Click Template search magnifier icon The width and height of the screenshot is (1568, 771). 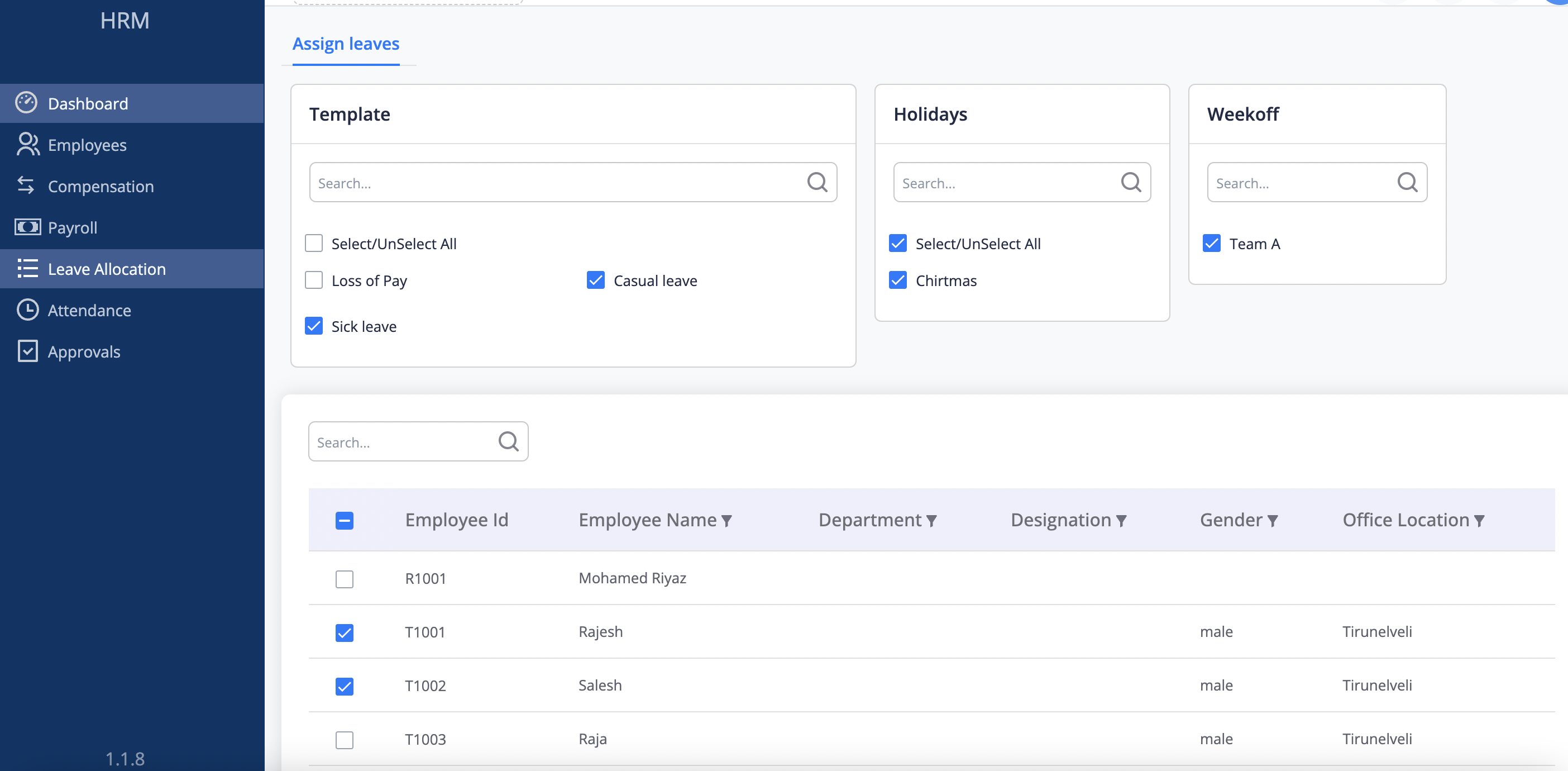click(817, 182)
